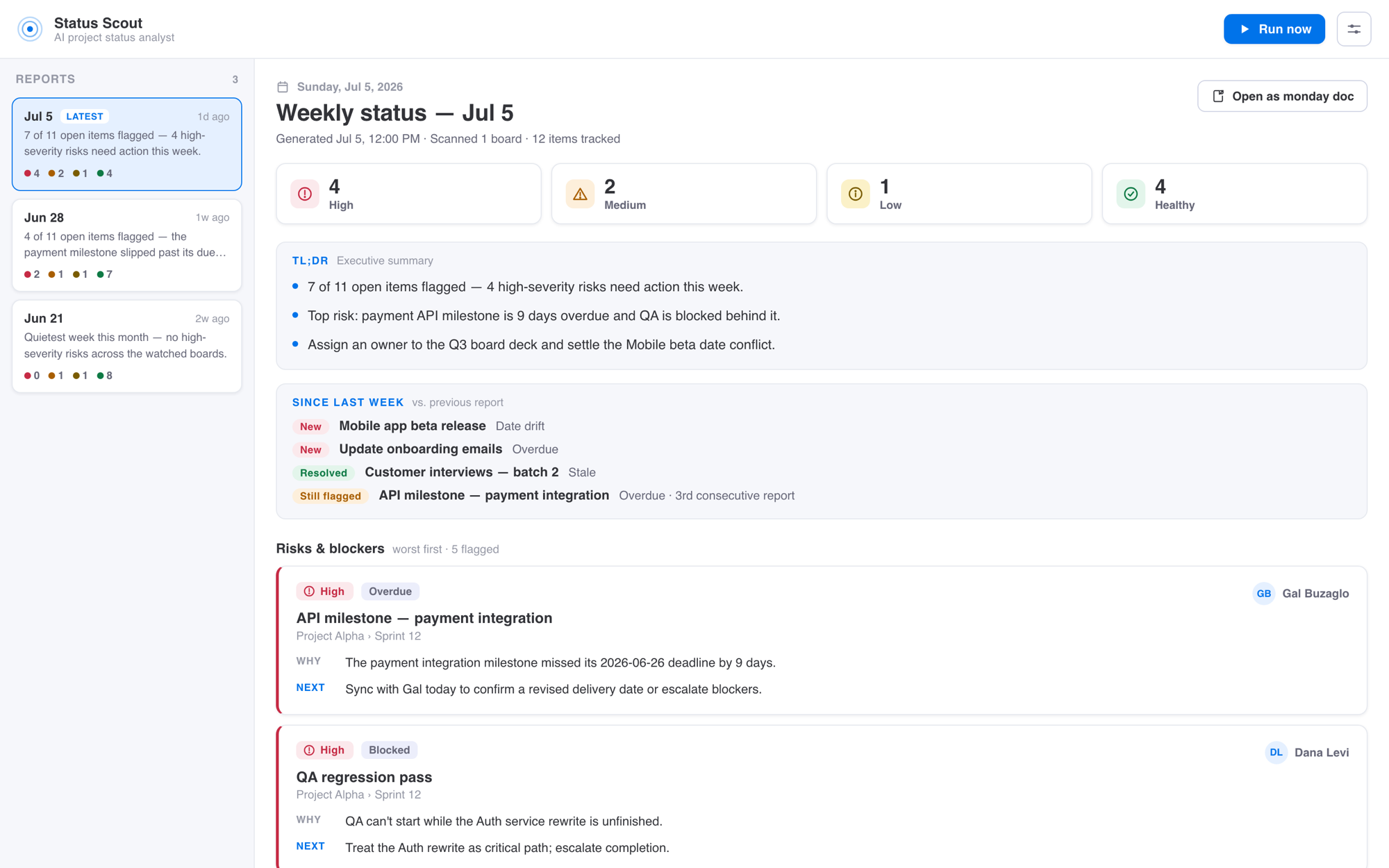The height and width of the screenshot is (868, 1389).
Task: Click the Dana Levi owner name
Action: pos(1322,752)
